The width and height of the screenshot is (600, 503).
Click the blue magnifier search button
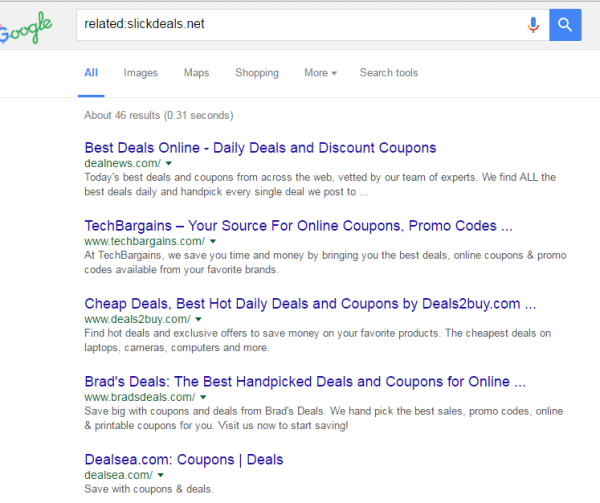click(565, 25)
